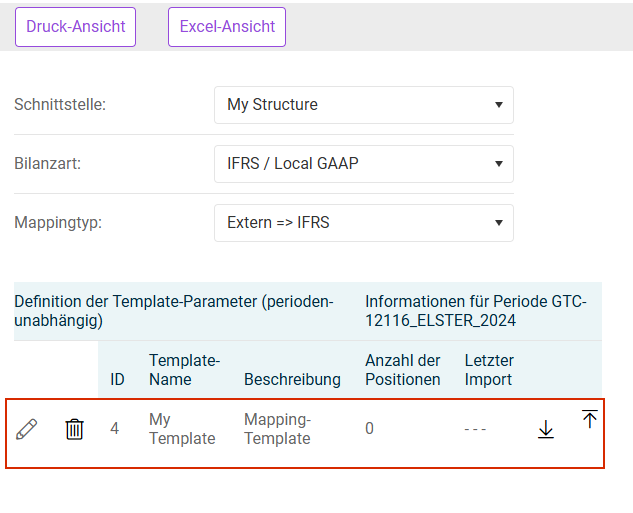Screen dimensions: 633x513
Task: Open the Druck-Ansicht view
Action: (x=75, y=27)
